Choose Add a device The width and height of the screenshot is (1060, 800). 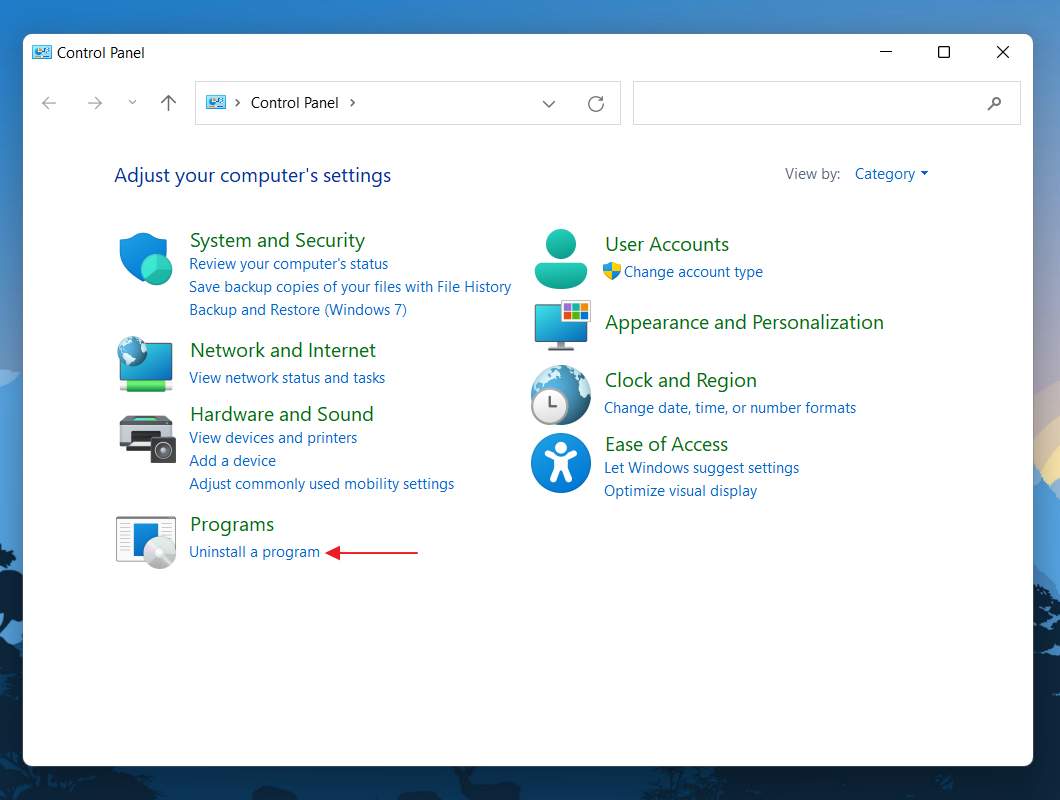point(233,461)
